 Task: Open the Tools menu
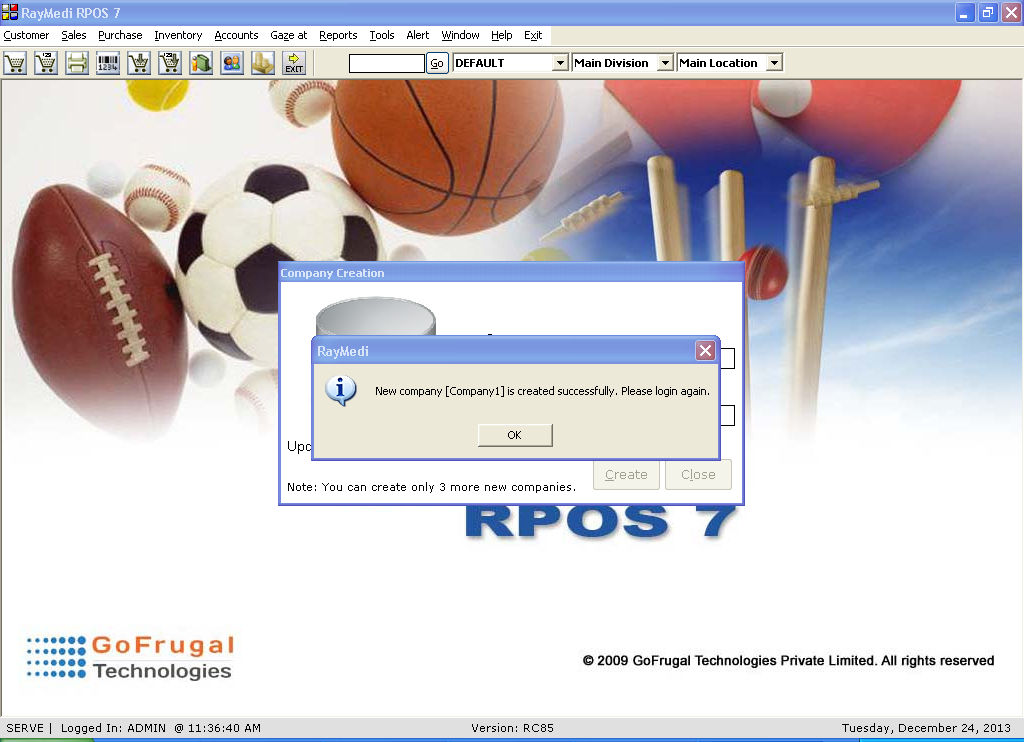tap(382, 35)
